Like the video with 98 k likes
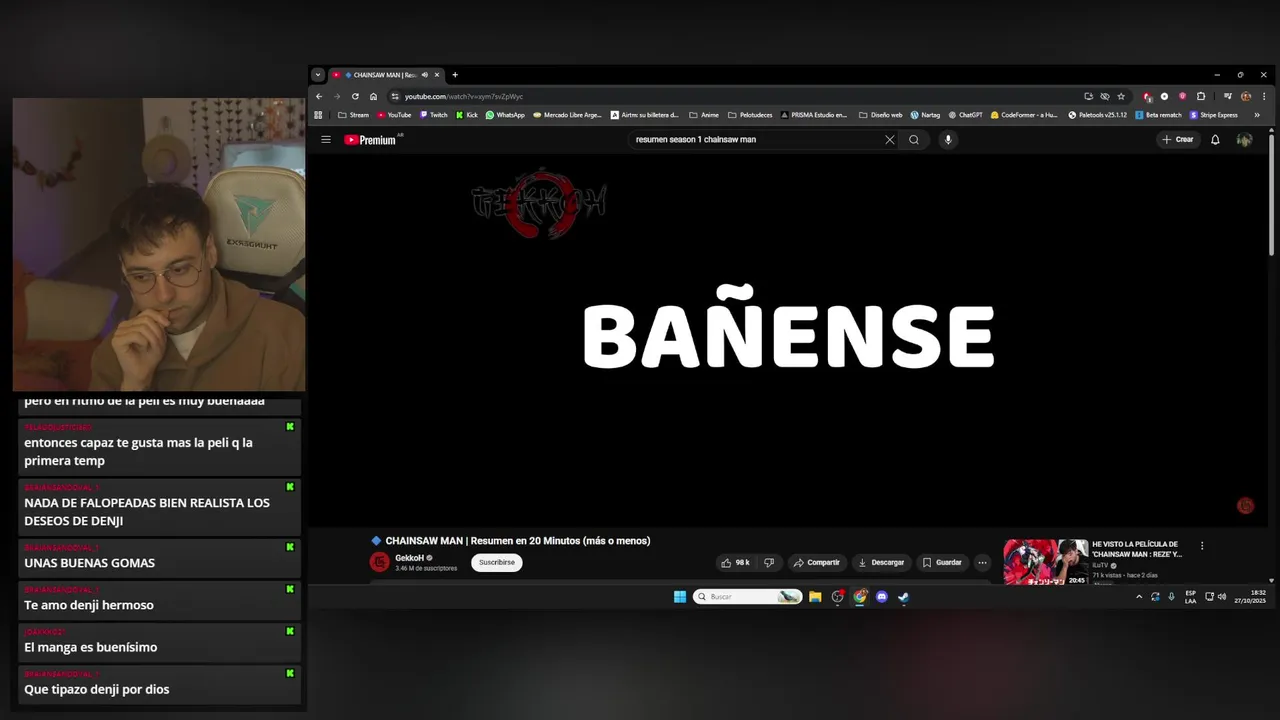Viewport: 1280px width, 720px height. (735, 563)
